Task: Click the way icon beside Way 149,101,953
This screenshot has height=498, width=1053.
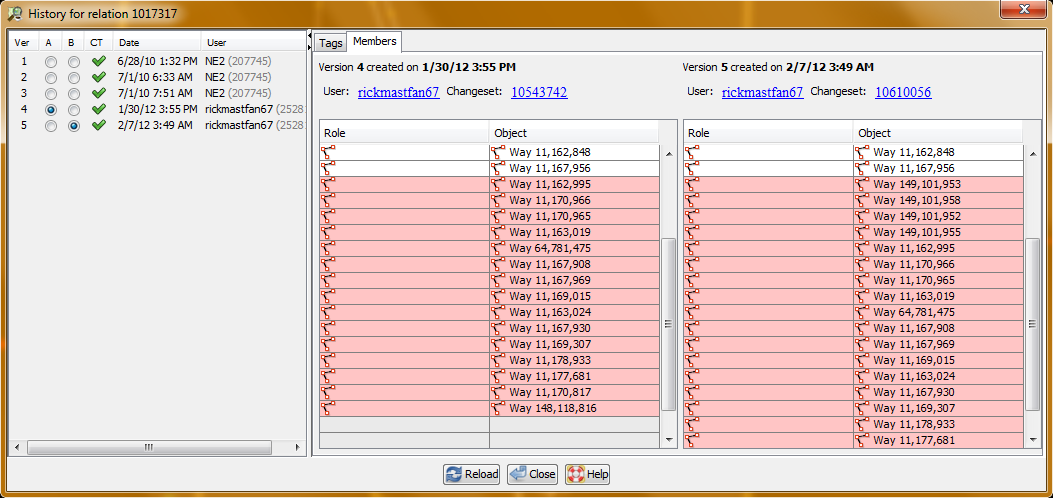Action: pos(862,184)
